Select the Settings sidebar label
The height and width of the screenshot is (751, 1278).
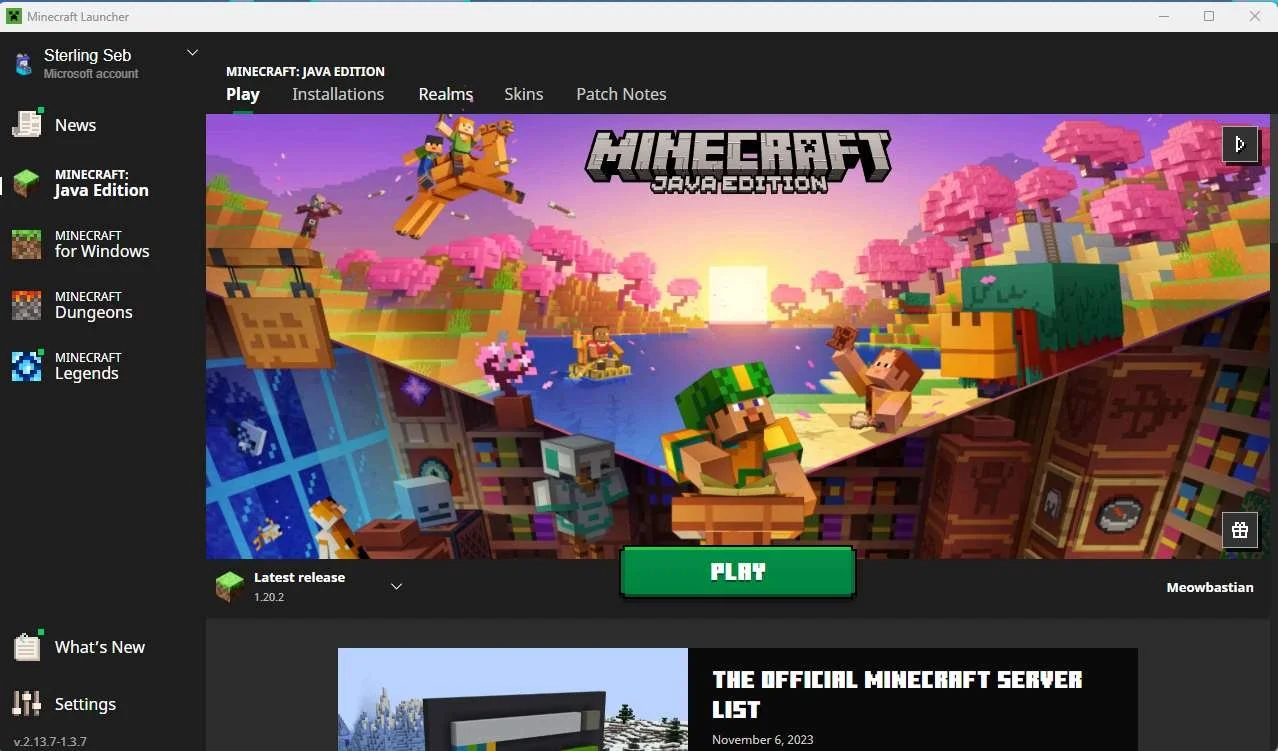point(85,704)
